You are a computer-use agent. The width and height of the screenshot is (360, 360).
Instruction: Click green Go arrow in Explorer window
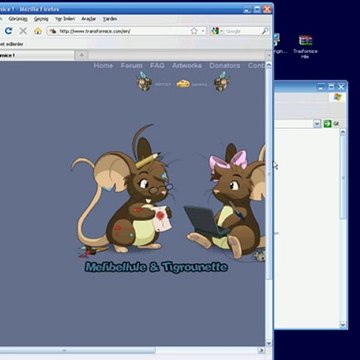coord(327,124)
